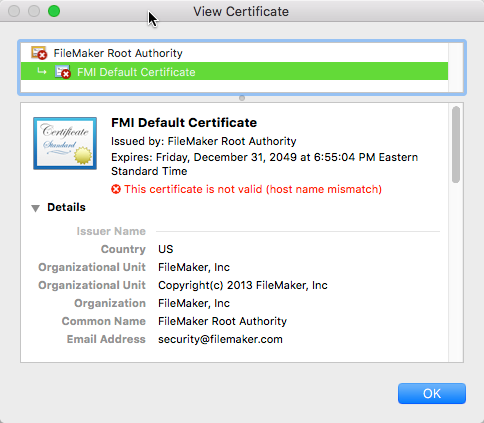This screenshot has width=484, height=423.
Task: Click the Common Name value FileMaker Root Authority
Action: 222,321
